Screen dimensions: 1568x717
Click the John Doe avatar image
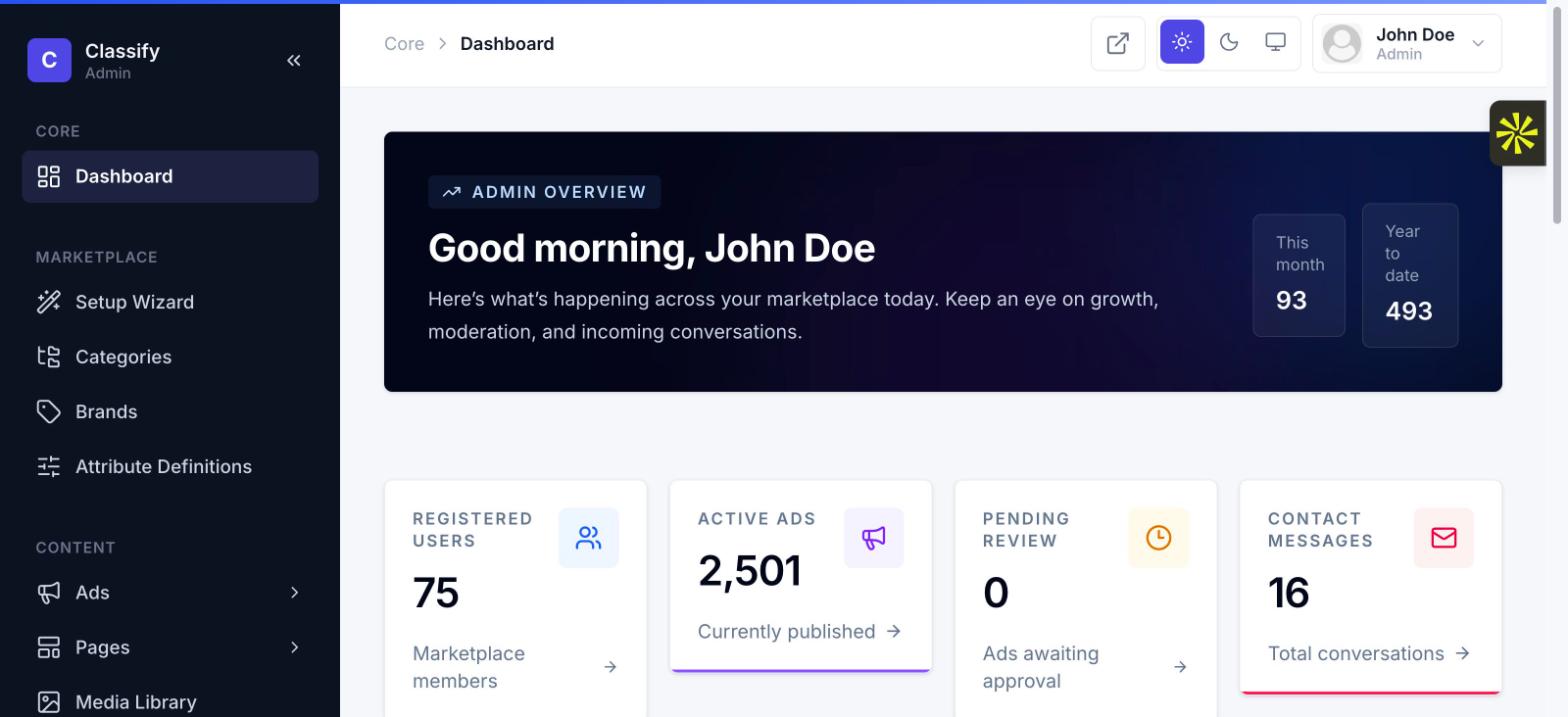tap(1342, 44)
